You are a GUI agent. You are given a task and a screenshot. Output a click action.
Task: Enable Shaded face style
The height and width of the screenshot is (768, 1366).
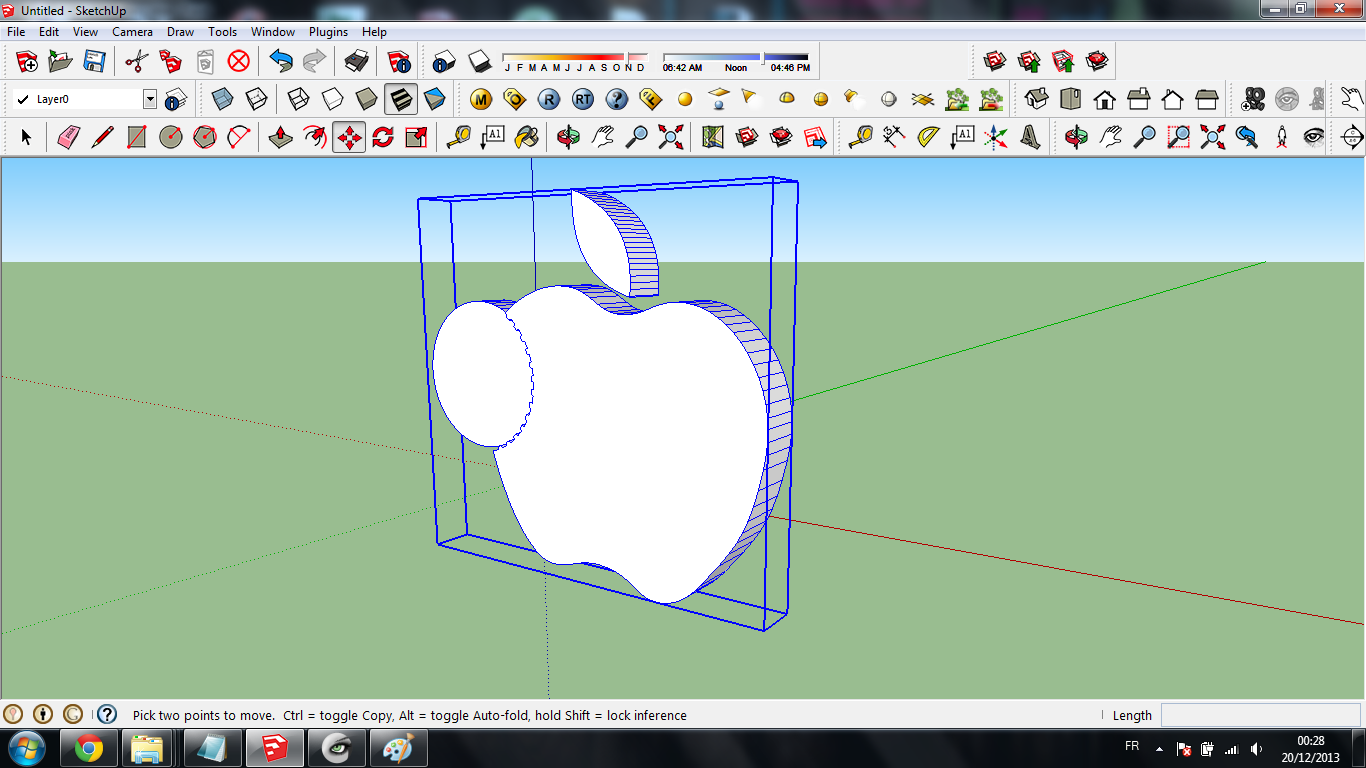pyautogui.click(x=366, y=99)
